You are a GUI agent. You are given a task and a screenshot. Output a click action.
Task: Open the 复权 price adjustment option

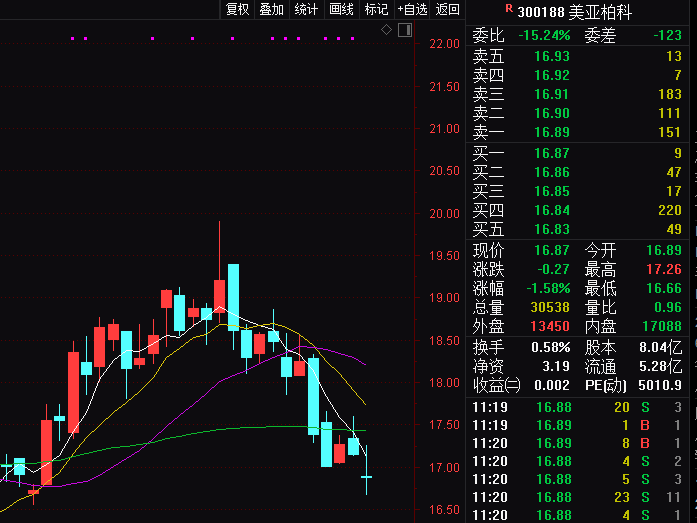(x=237, y=10)
